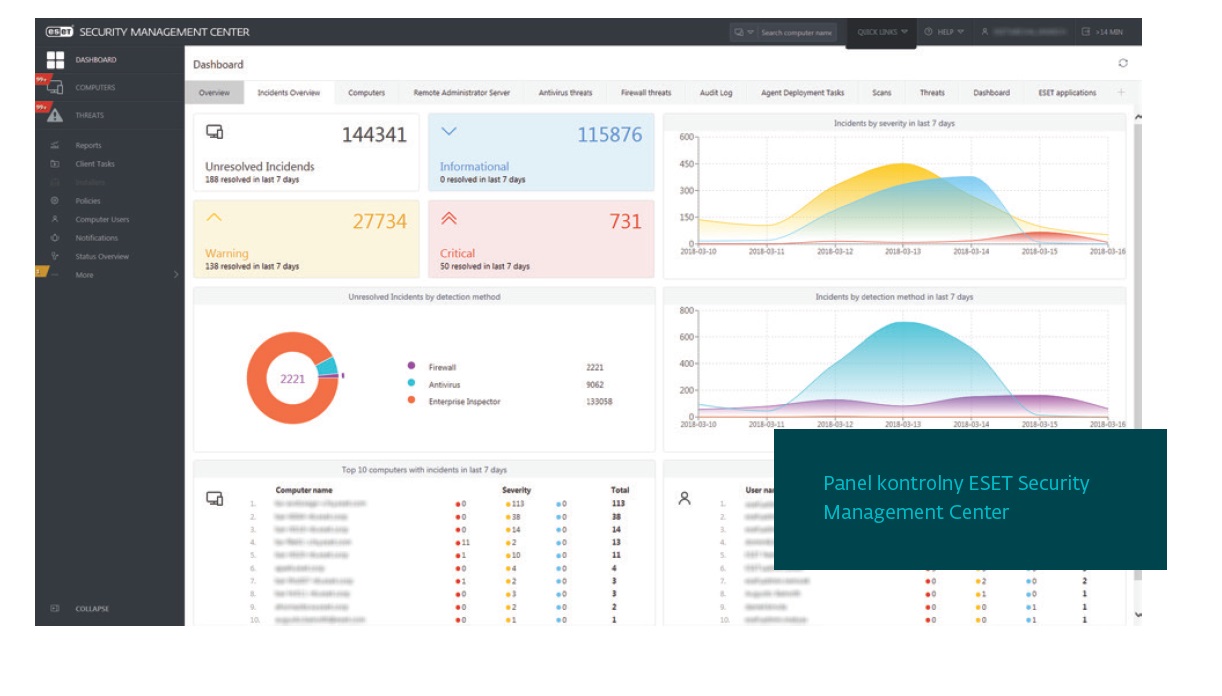The width and height of the screenshot is (1222, 696).
Task: Click the Critical count 731
Action: (x=625, y=221)
